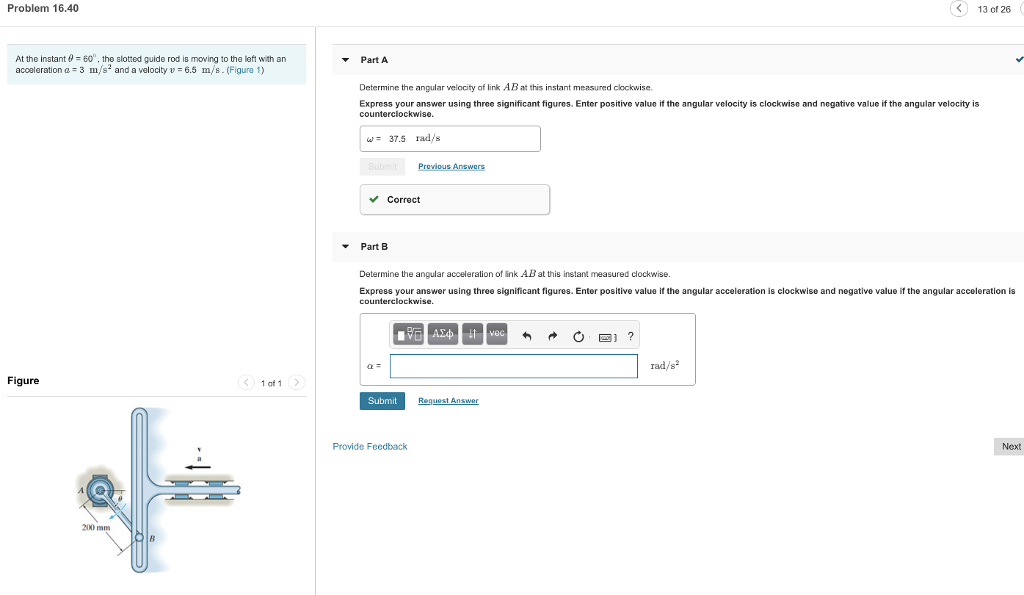The height and width of the screenshot is (595, 1024).
Task: Select the vec vector notation icon
Action: tap(496, 334)
